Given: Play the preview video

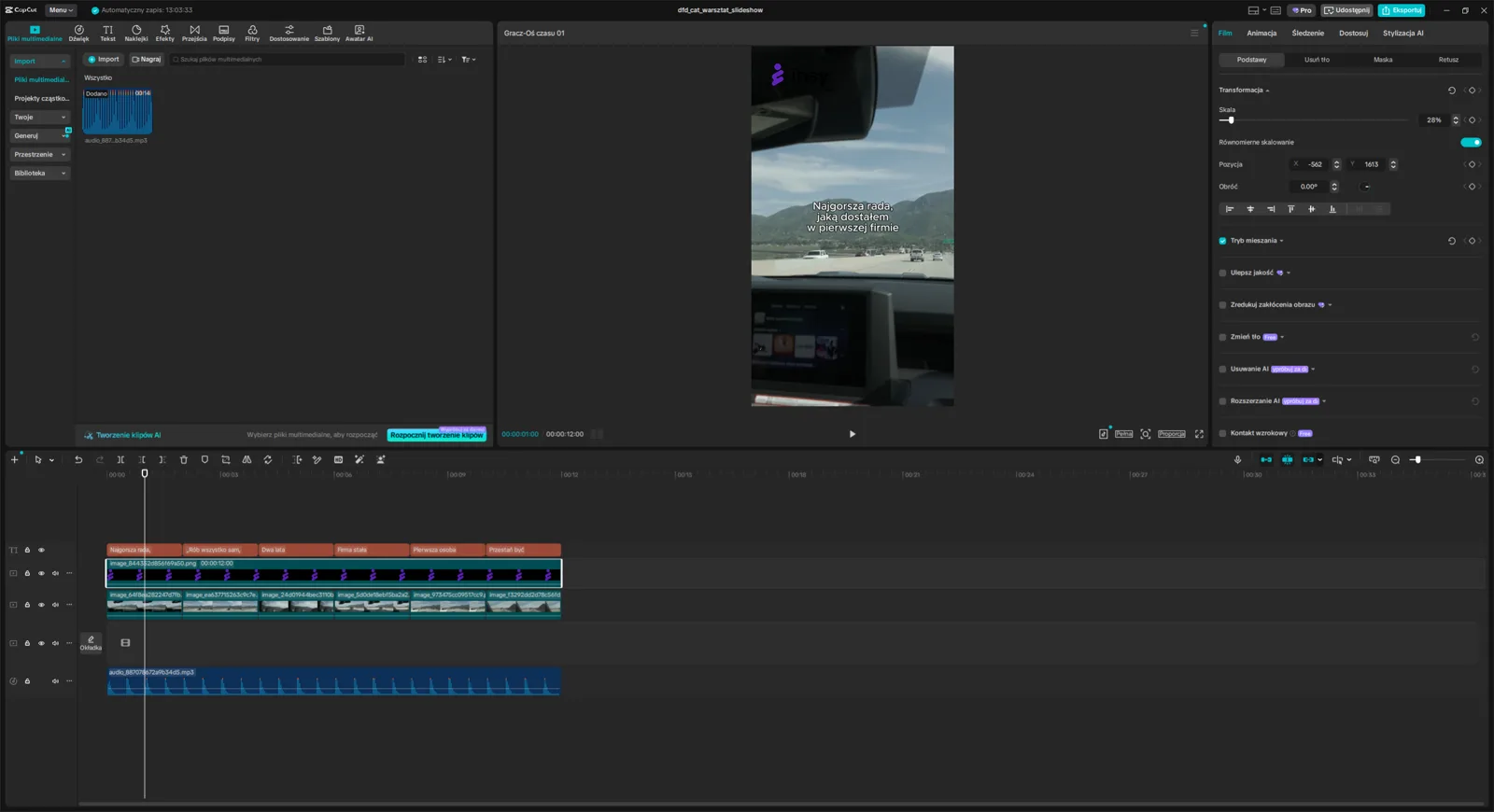Looking at the screenshot, I should click(x=853, y=434).
